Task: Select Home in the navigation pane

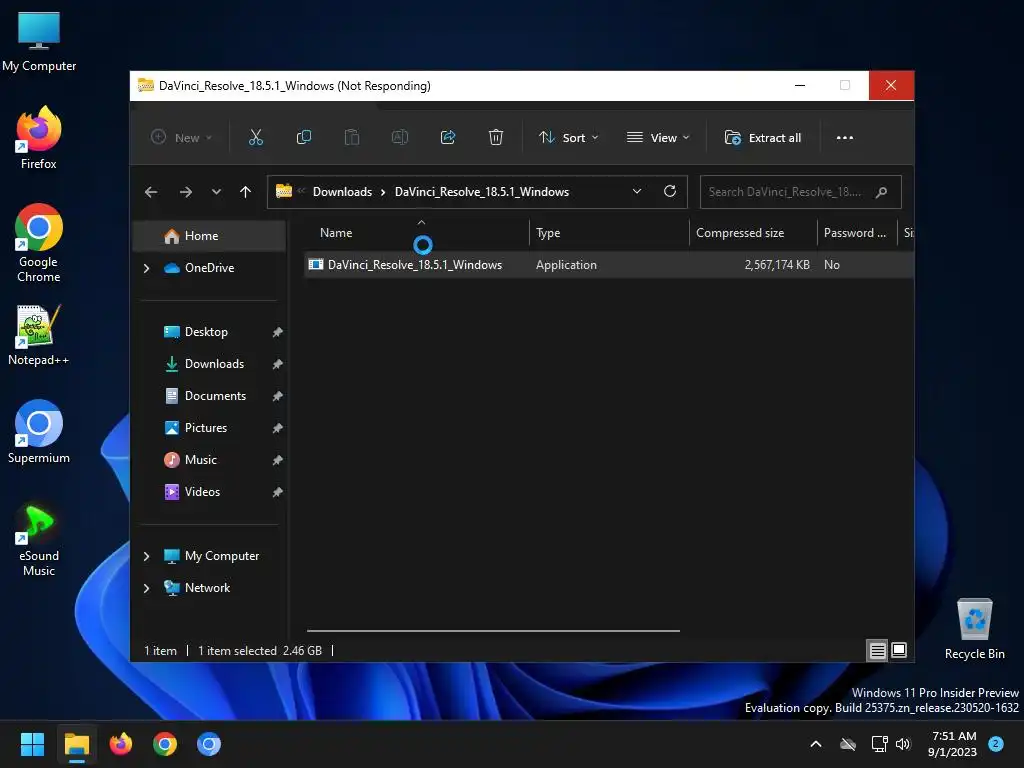Action: 209,236
